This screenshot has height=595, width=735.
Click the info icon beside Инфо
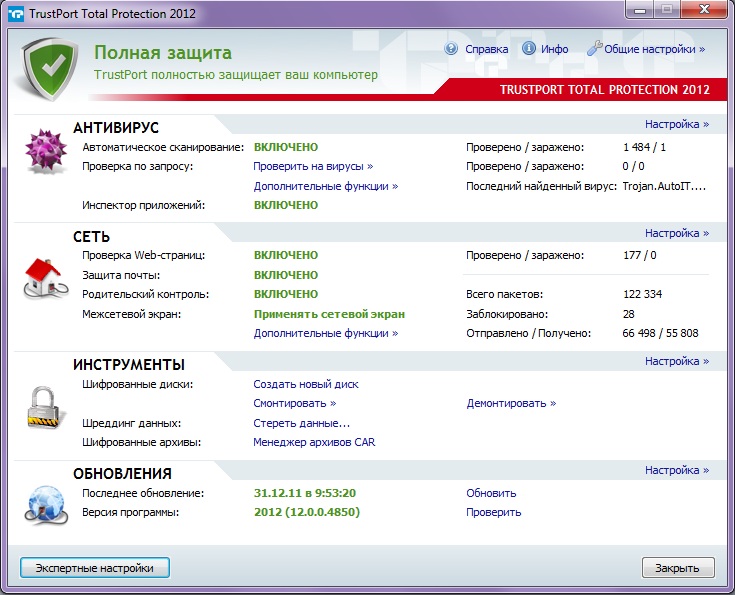529,49
